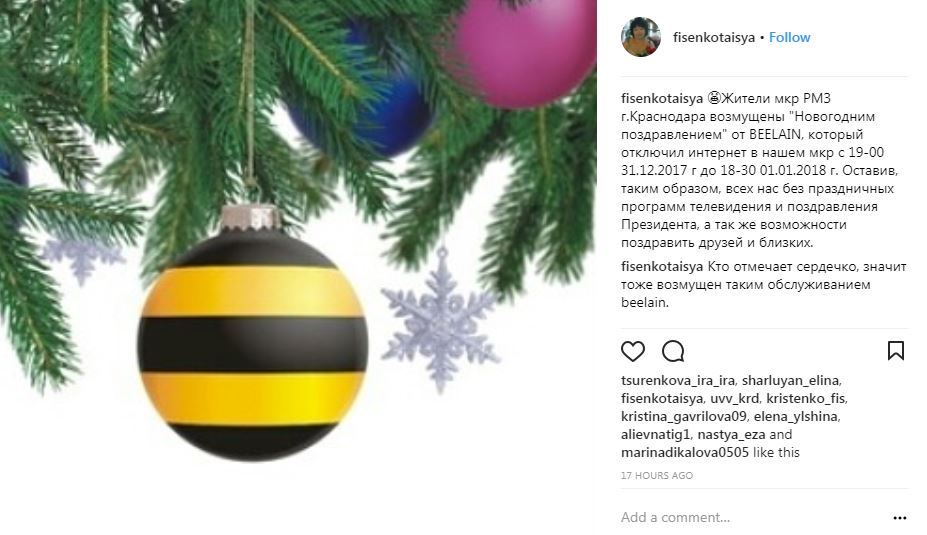Open uvv_krd liker profile
Screen dimensions: 927x535
tap(734, 398)
